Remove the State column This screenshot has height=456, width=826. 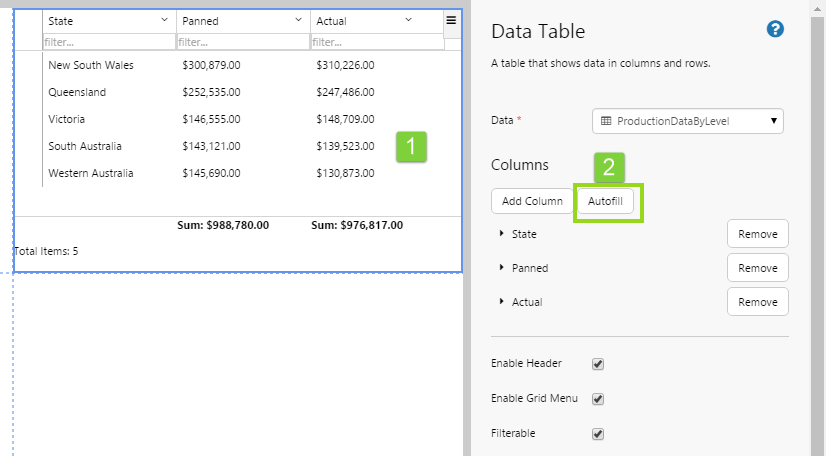coord(757,234)
